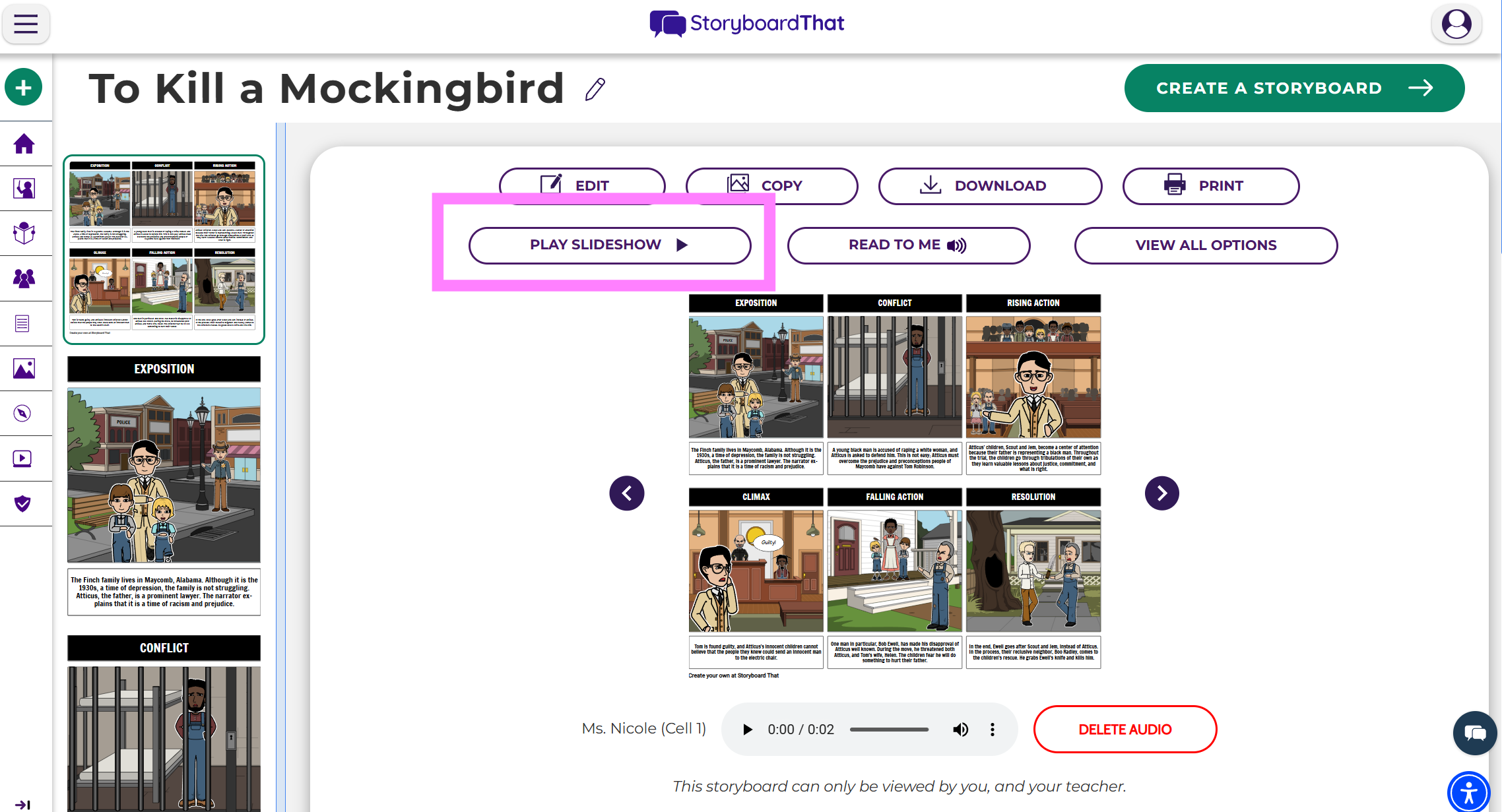The image size is (1502, 812).
Task: Click the green plus create icon
Action: point(24,87)
